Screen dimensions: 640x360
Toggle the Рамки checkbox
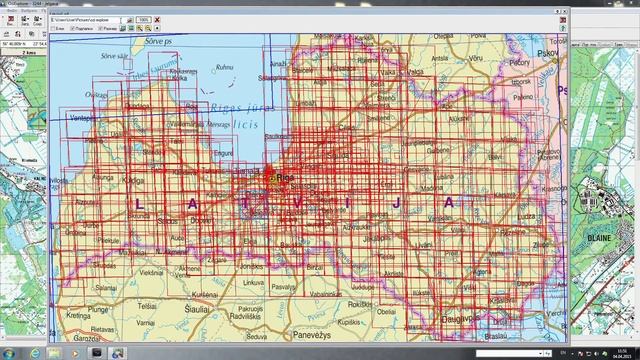tap(100, 29)
